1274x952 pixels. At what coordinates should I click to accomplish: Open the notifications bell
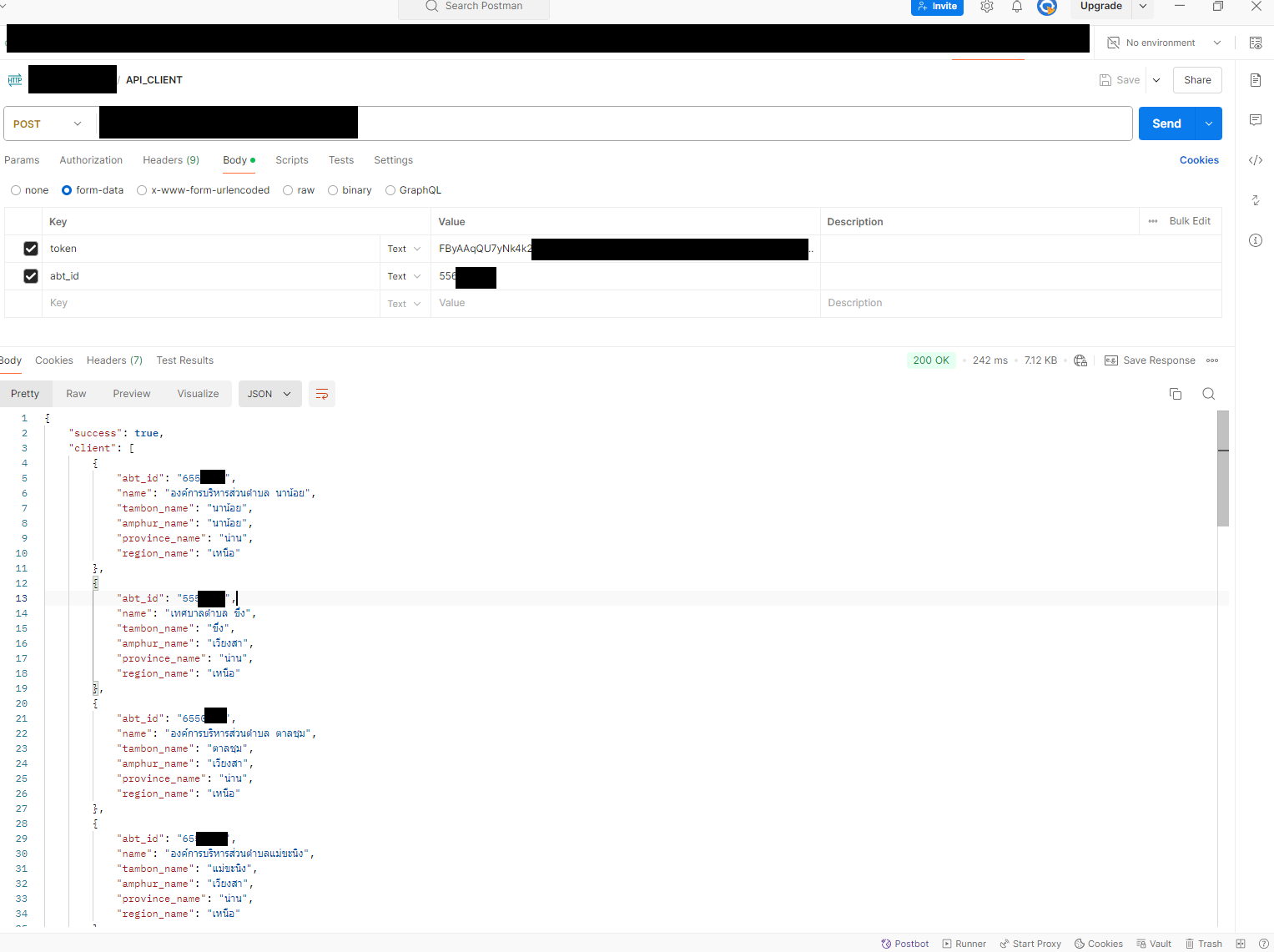coord(1017,7)
